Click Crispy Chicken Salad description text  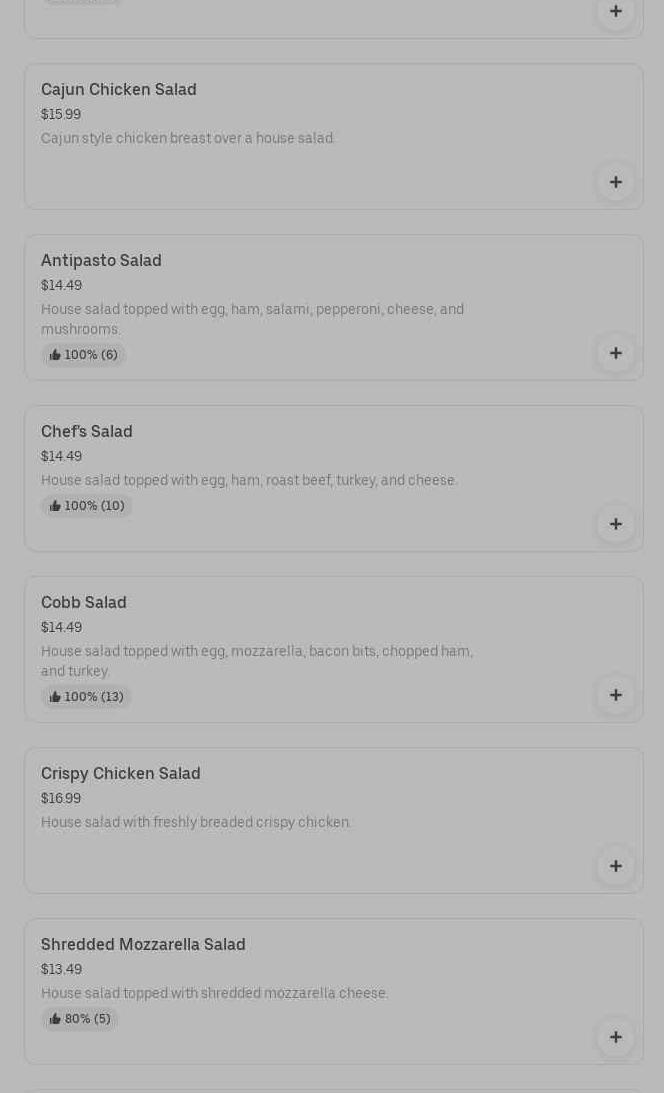[196, 823]
